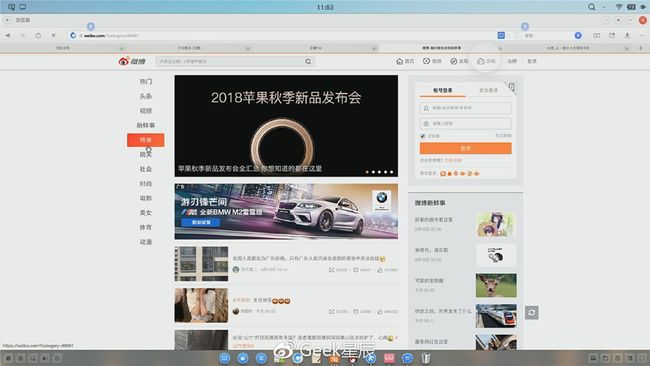
Task: Select 搞笑 category in left sidebar
Action: click(x=146, y=155)
